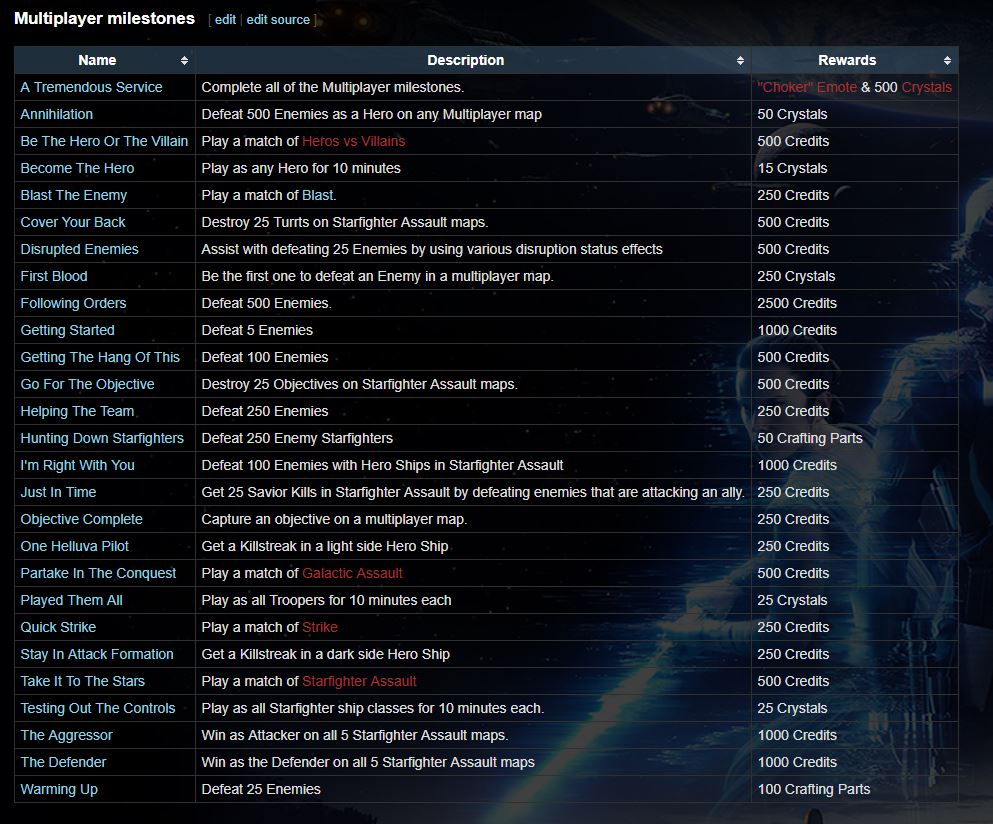This screenshot has width=993, height=824.
Task: Click the Description column header
Action: coord(465,61)
